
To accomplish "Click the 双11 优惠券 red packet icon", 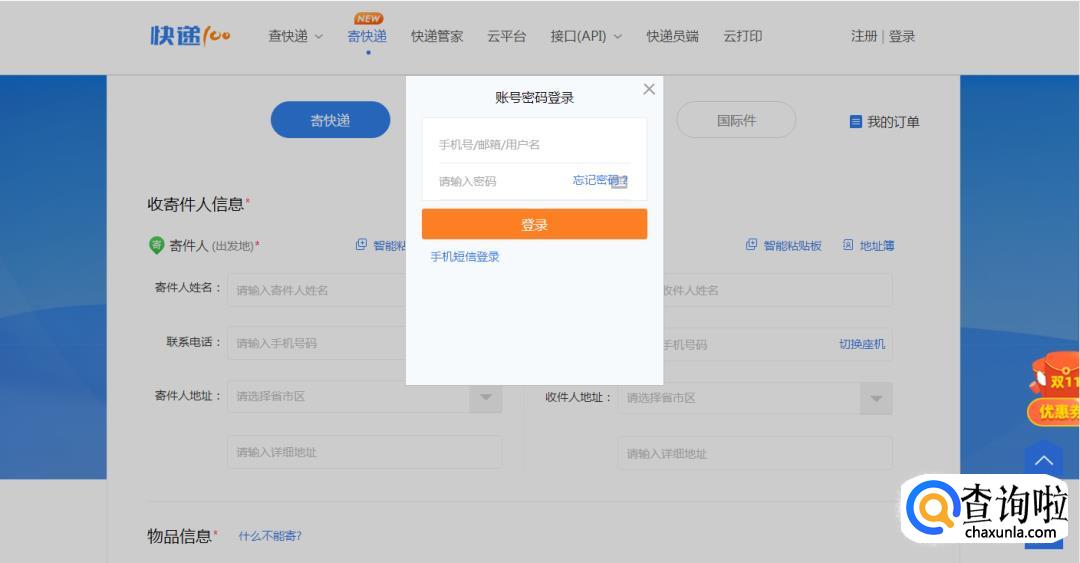I will 1056,390.
